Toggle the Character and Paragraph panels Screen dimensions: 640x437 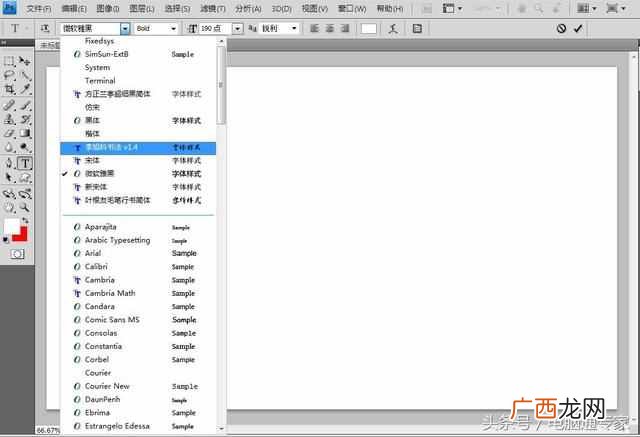[x=417, y=29]
